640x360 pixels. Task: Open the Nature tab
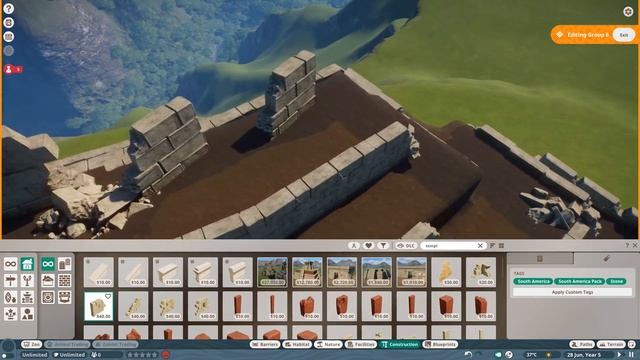[328, 344]
